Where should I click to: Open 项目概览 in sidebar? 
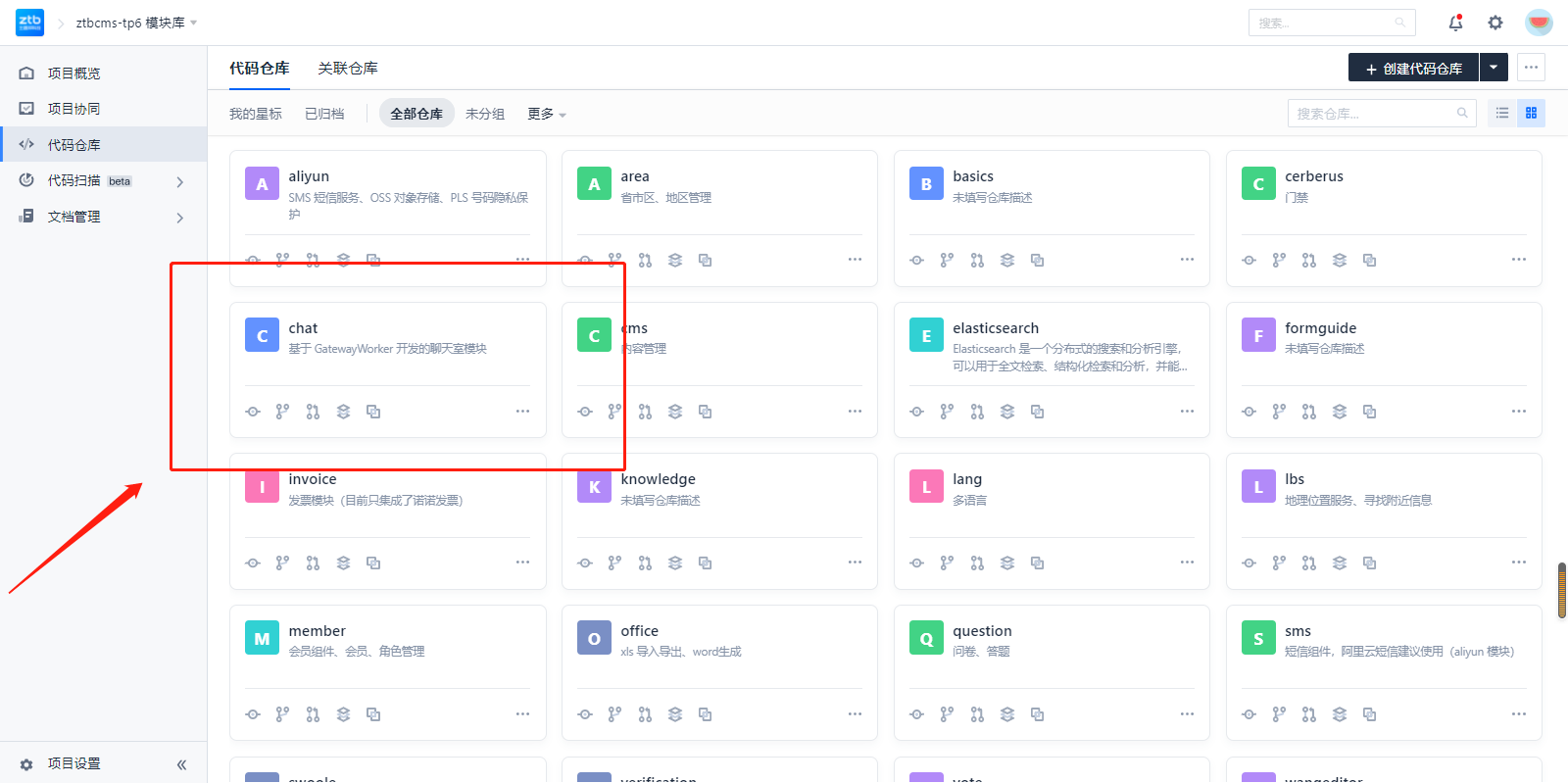click(x=103, y=73)
